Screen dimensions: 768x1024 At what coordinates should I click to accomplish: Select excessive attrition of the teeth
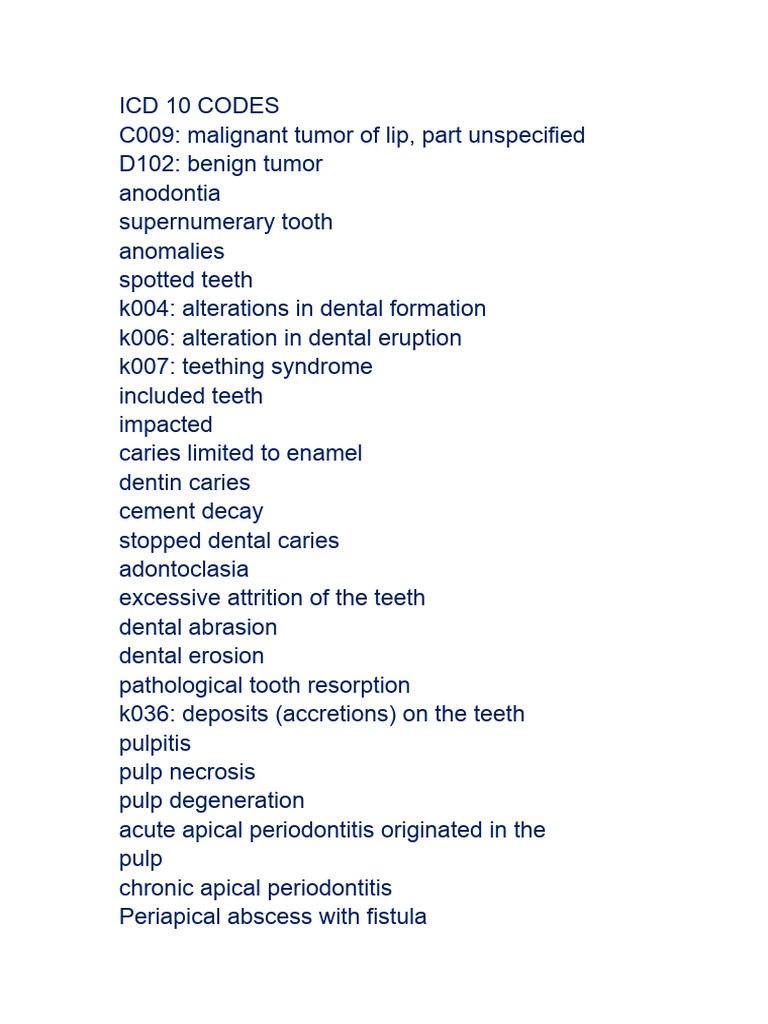click(x=272, y=598)
